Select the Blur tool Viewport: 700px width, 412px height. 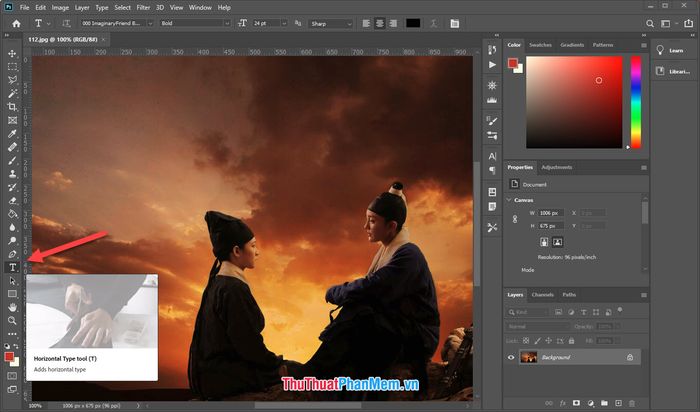[x=12, y=227]
